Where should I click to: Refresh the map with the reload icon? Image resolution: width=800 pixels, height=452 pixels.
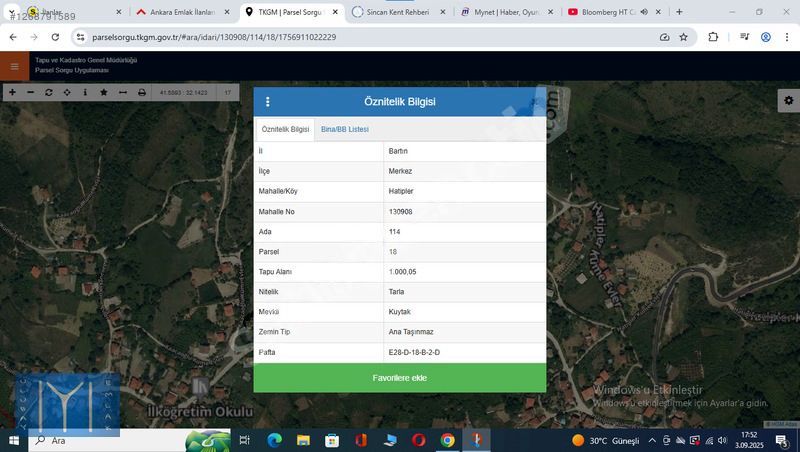[x=48, y=92]
